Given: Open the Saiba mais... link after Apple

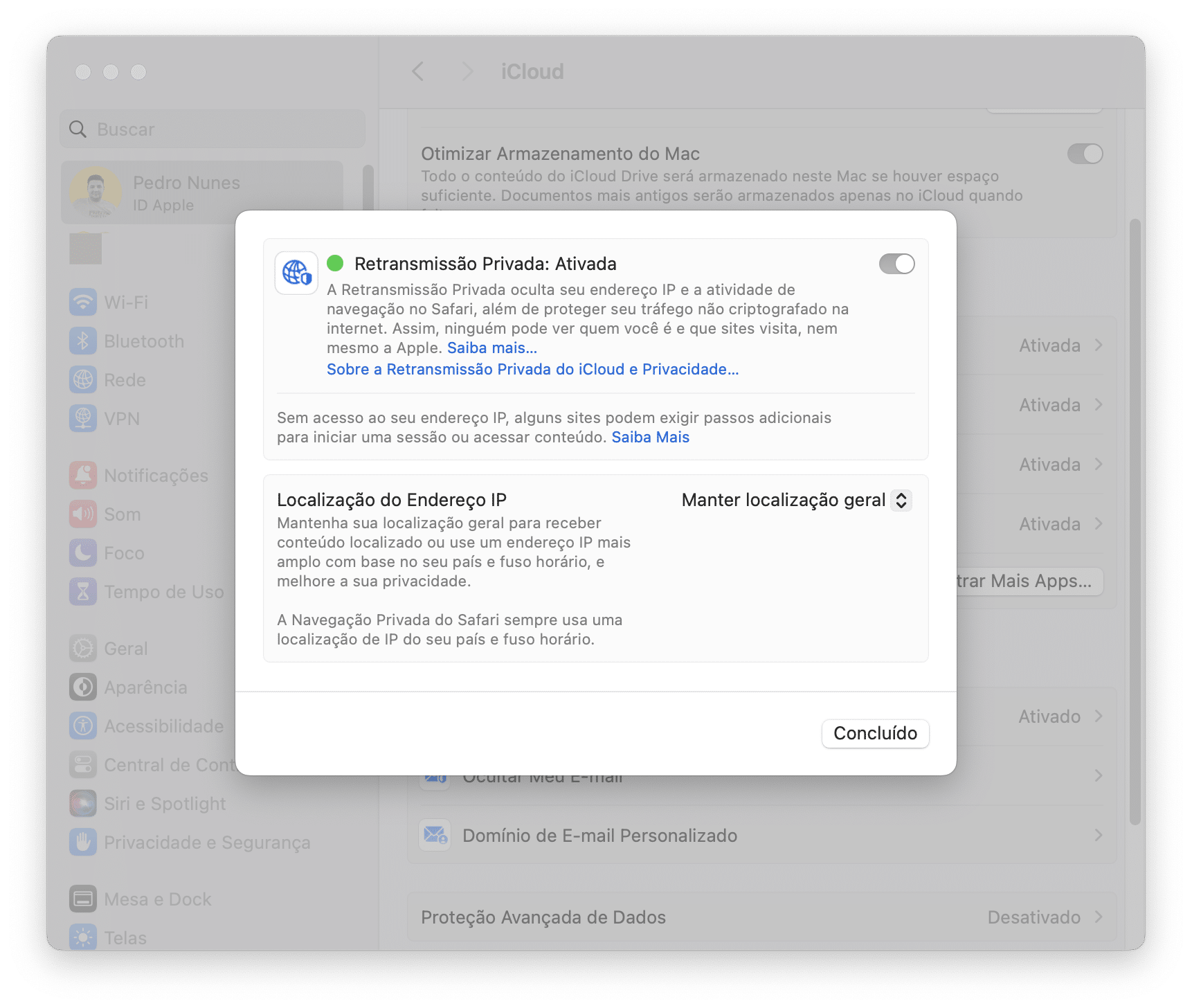Looking at the screenshot, I should click(x=492, y=348).
